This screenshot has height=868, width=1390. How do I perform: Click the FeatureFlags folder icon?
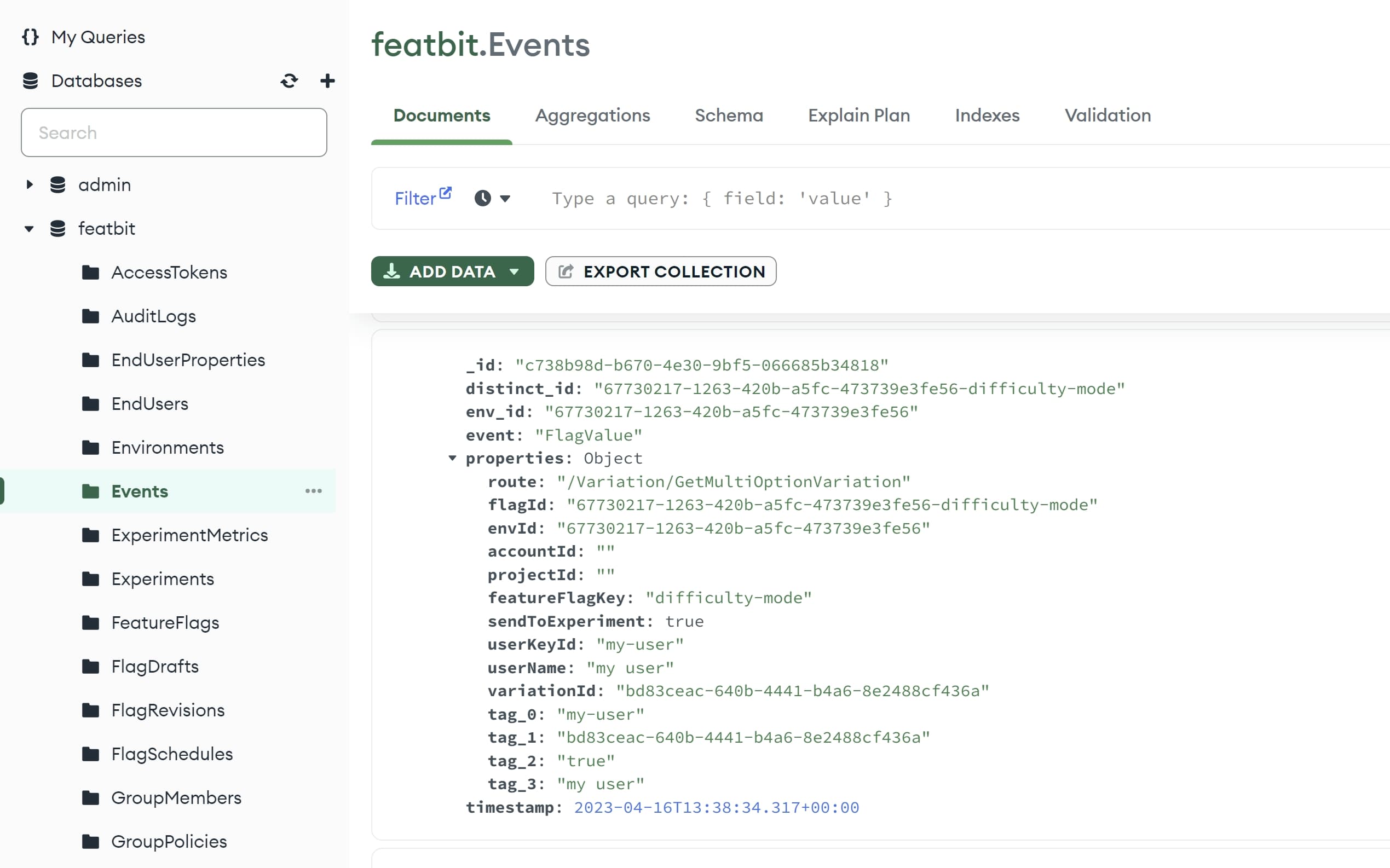pyautogui.click(x=91, y=622)
